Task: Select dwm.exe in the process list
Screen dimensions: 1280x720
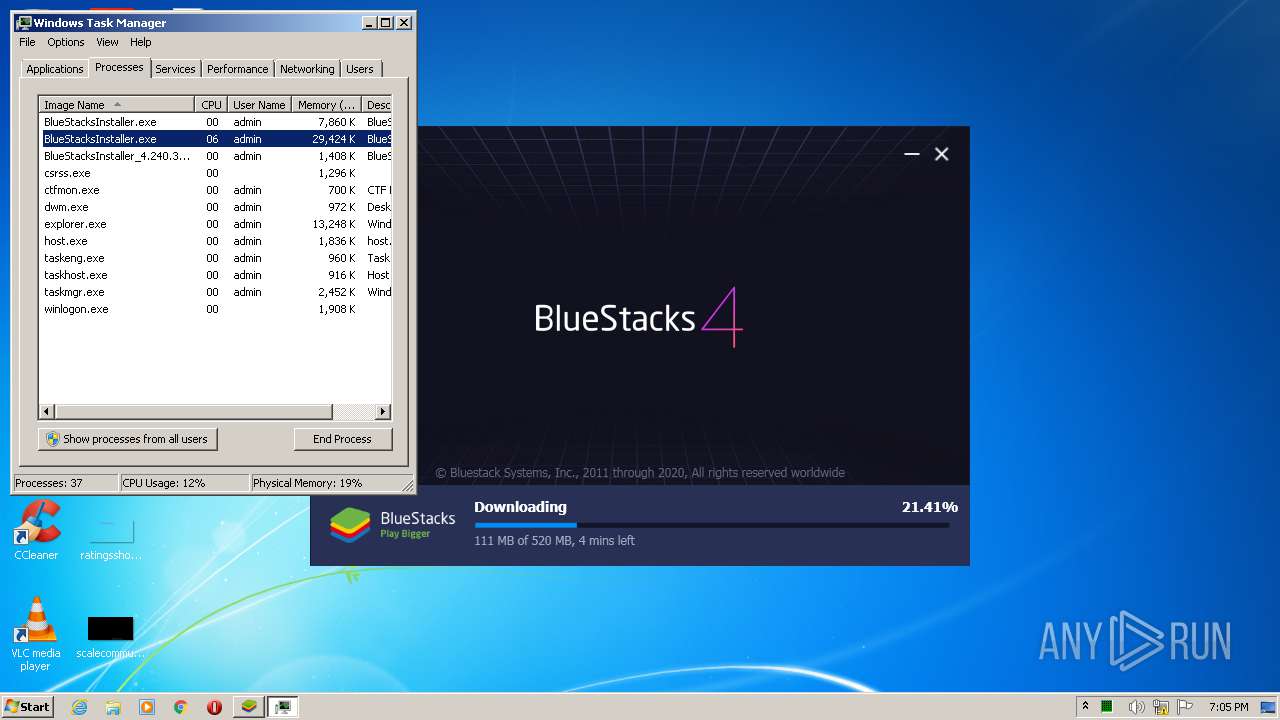Action: tap(215, 207)
